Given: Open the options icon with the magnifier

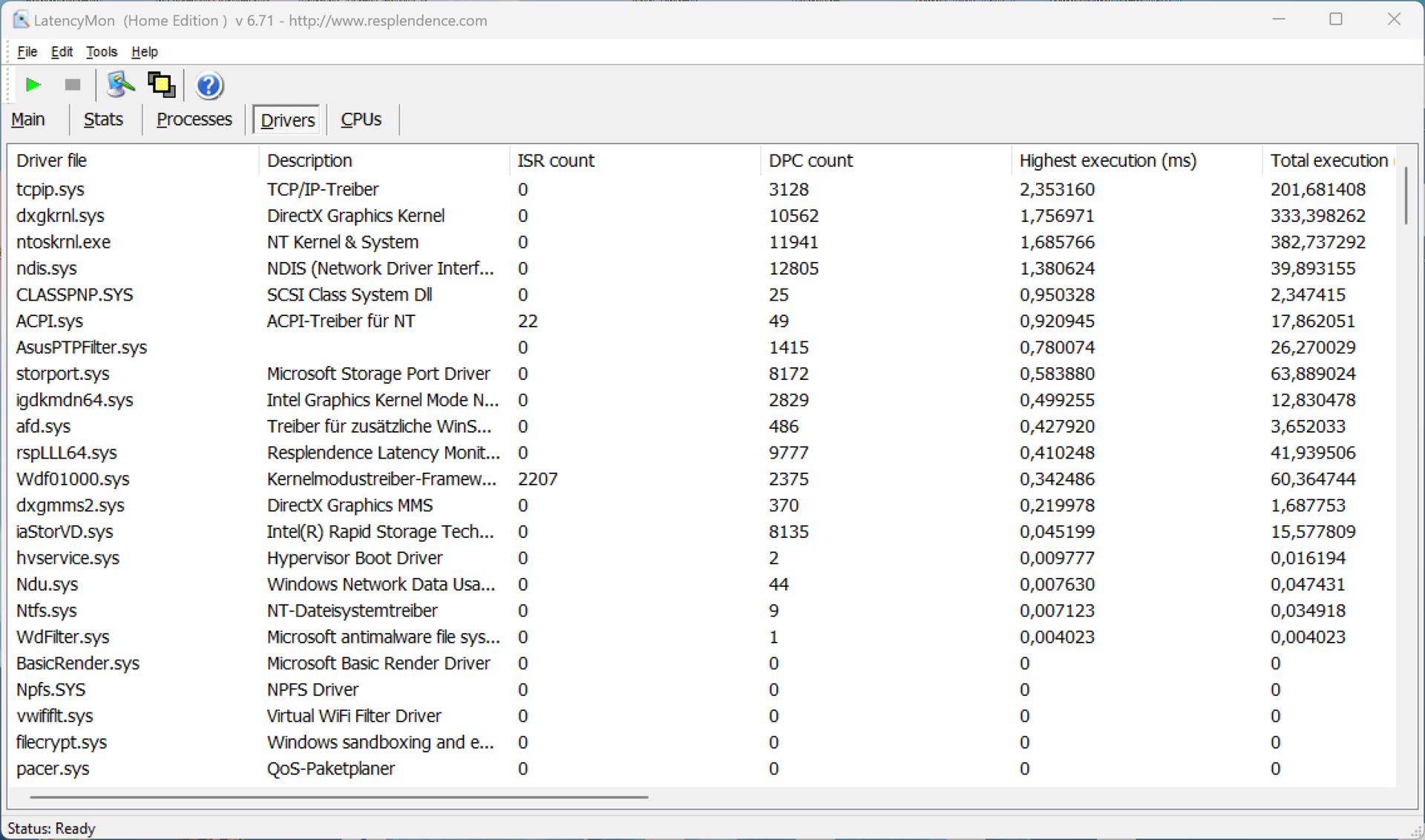Looking at the screenshot, I should click(120, 85).
